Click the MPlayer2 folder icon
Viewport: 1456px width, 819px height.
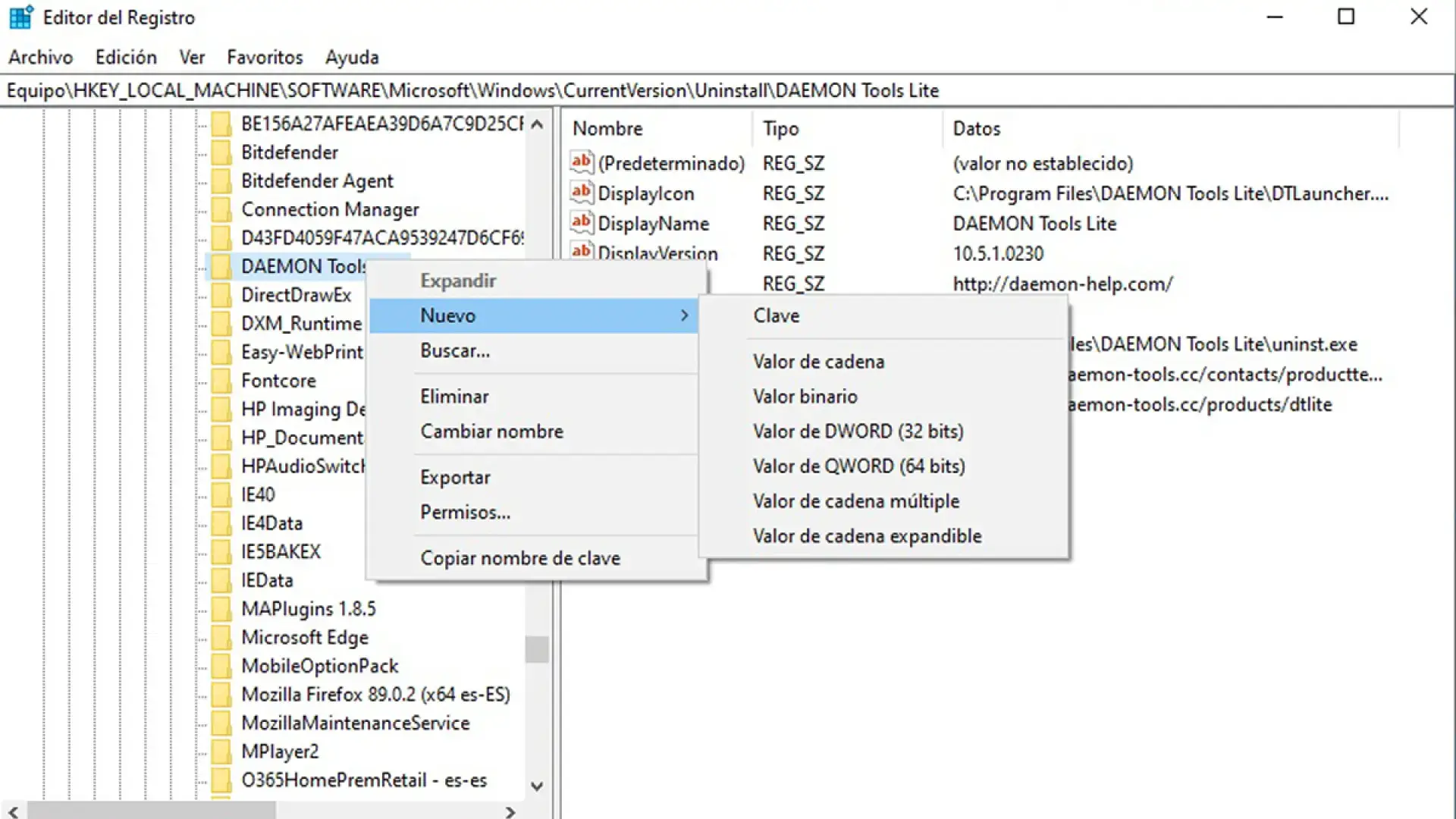221,751
